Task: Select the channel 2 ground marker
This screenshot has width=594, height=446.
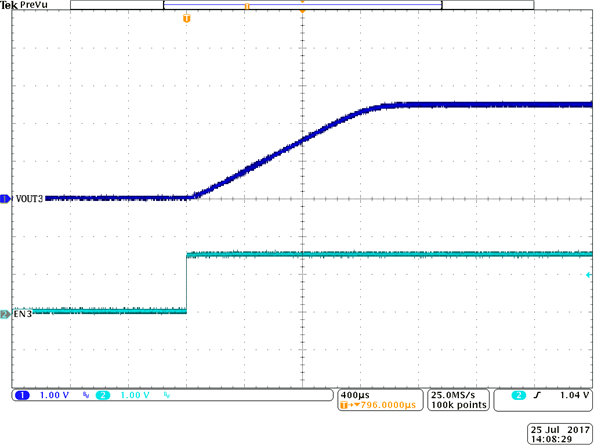Action: [5, 315]
